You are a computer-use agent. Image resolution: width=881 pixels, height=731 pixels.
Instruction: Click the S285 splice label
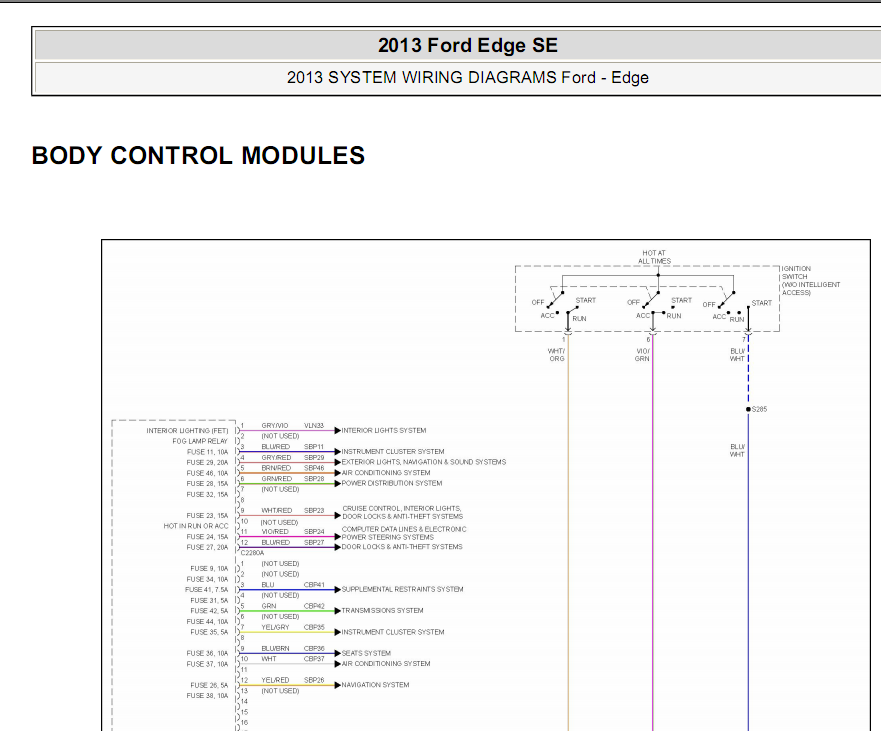pos(759,409)
